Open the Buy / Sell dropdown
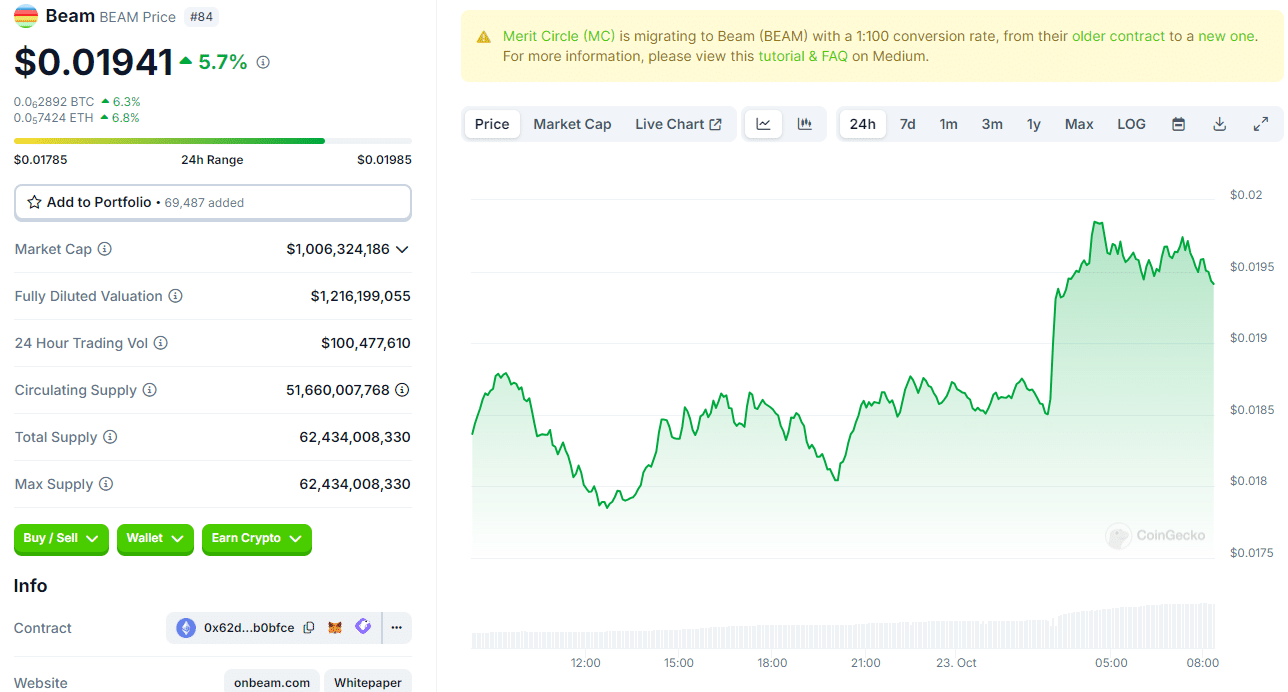This screenshot has height=692, width=1288. click(x=61, y=538)
